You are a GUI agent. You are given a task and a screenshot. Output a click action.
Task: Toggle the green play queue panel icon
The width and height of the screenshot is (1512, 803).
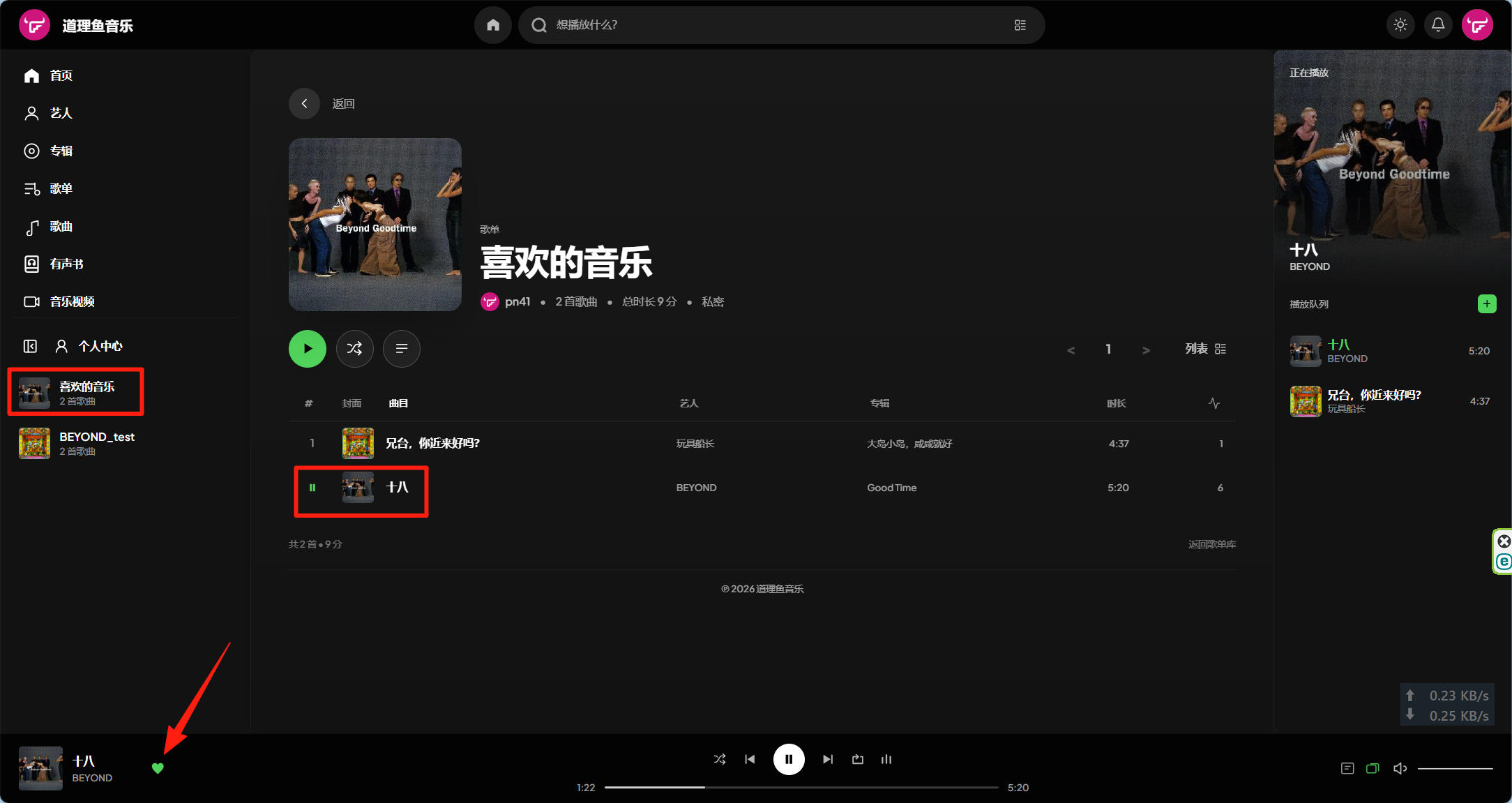click(x=1373, y=768)
